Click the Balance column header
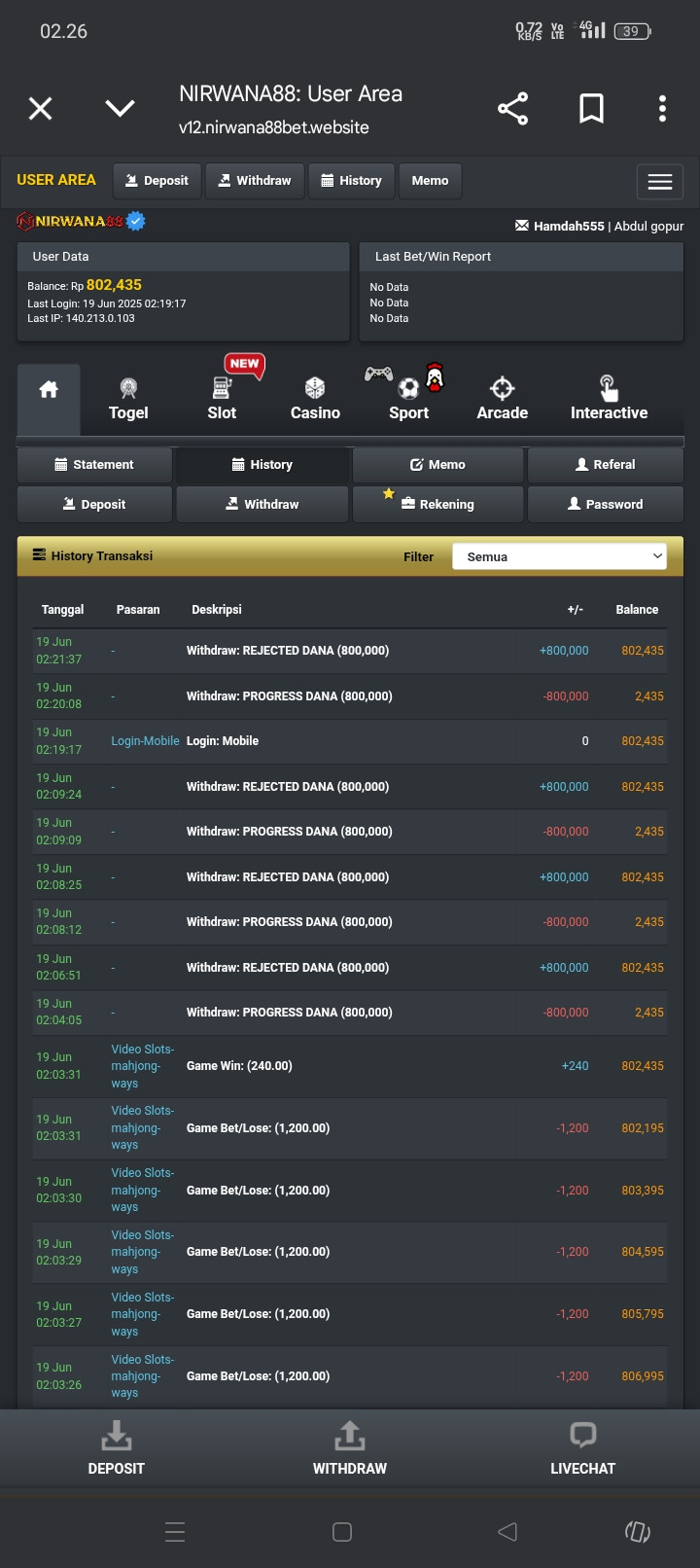The width and height of the screenshot is (700, 1568). 637,610
